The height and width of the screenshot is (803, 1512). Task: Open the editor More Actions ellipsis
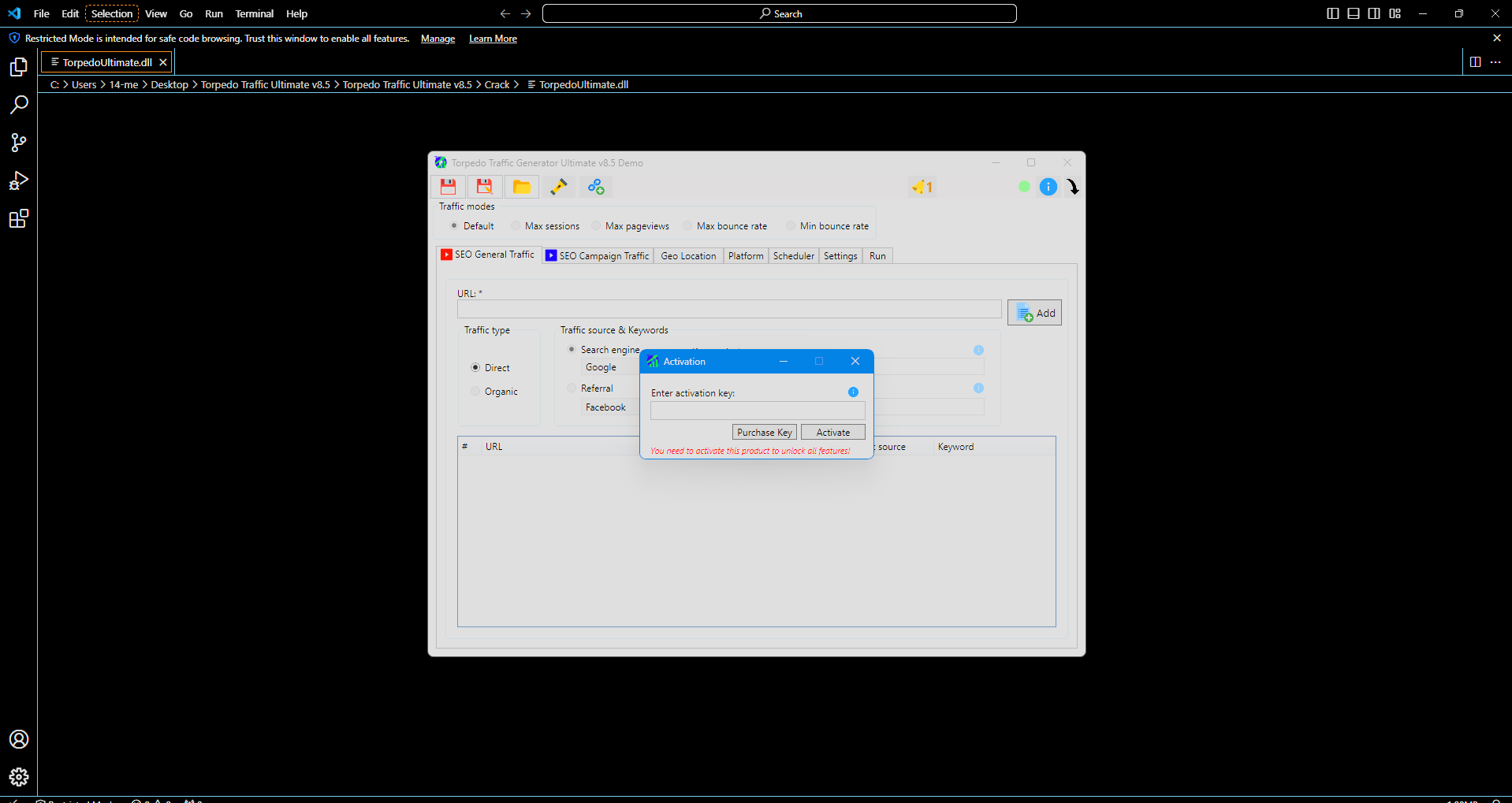tap(1495, 62)
